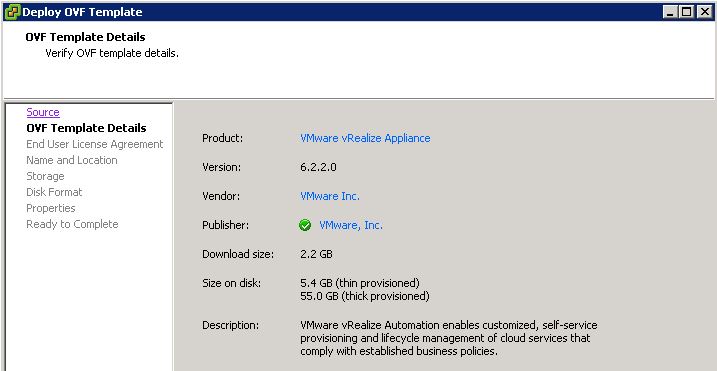Click the Deploy OVF Template window title

(x=82, y=12)
